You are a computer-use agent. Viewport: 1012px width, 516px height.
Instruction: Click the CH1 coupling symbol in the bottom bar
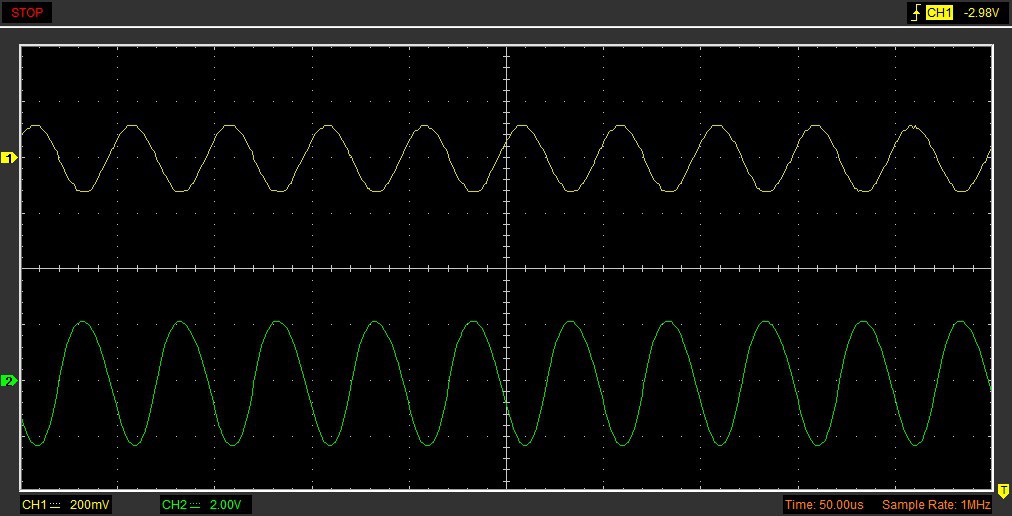point(56,505)
